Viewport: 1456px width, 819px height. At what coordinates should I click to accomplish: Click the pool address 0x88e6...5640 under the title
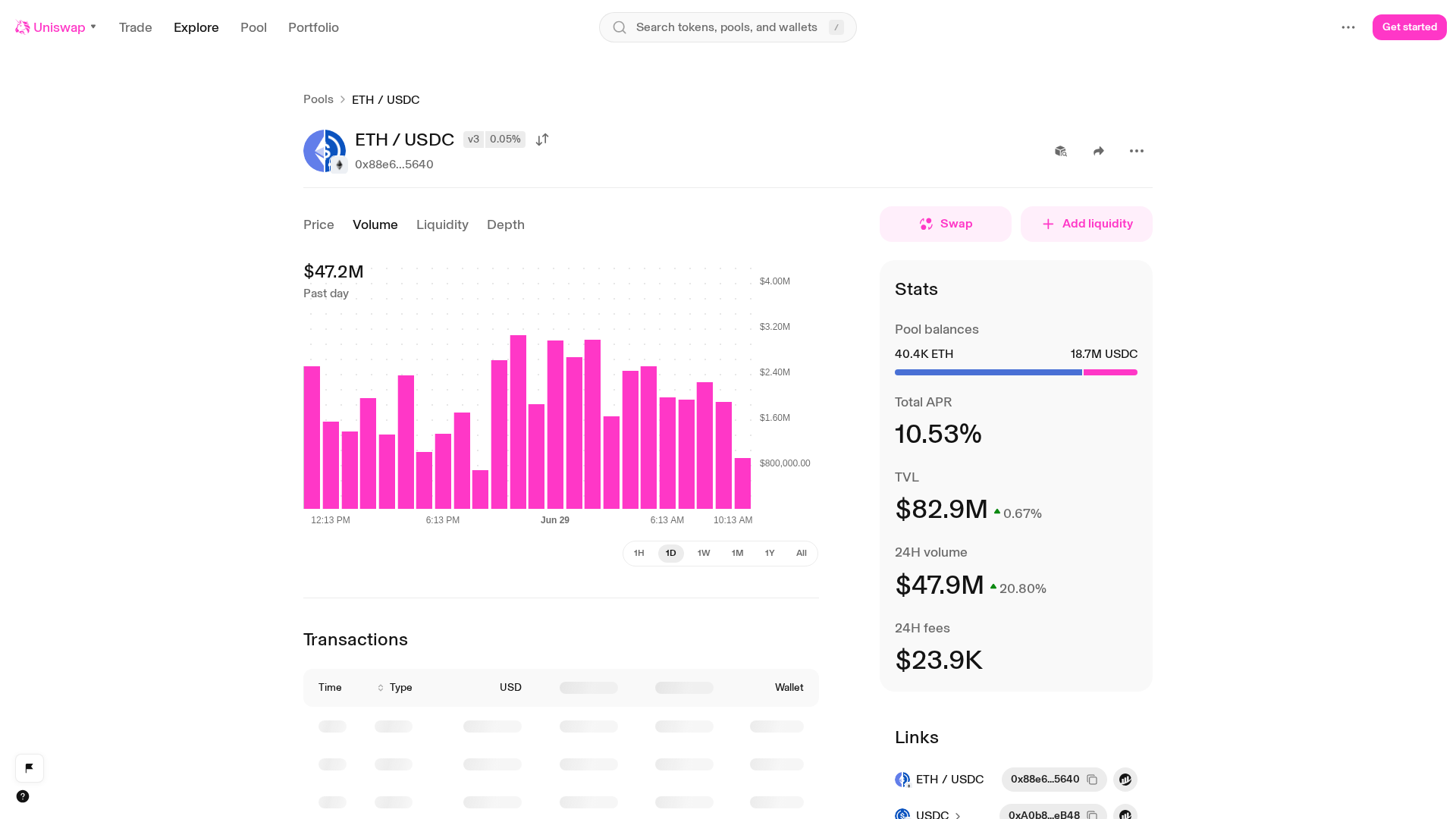(x=394, y=165)
